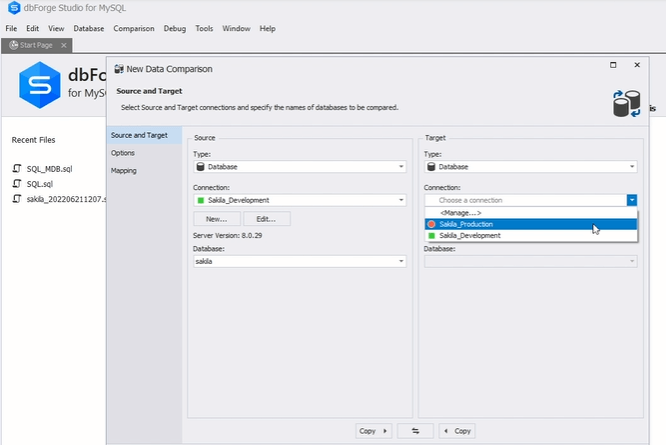The height and width of the screenshot is (445, 666).
Task: Open recent file sakila_20220621207
Action: [66, 199]
